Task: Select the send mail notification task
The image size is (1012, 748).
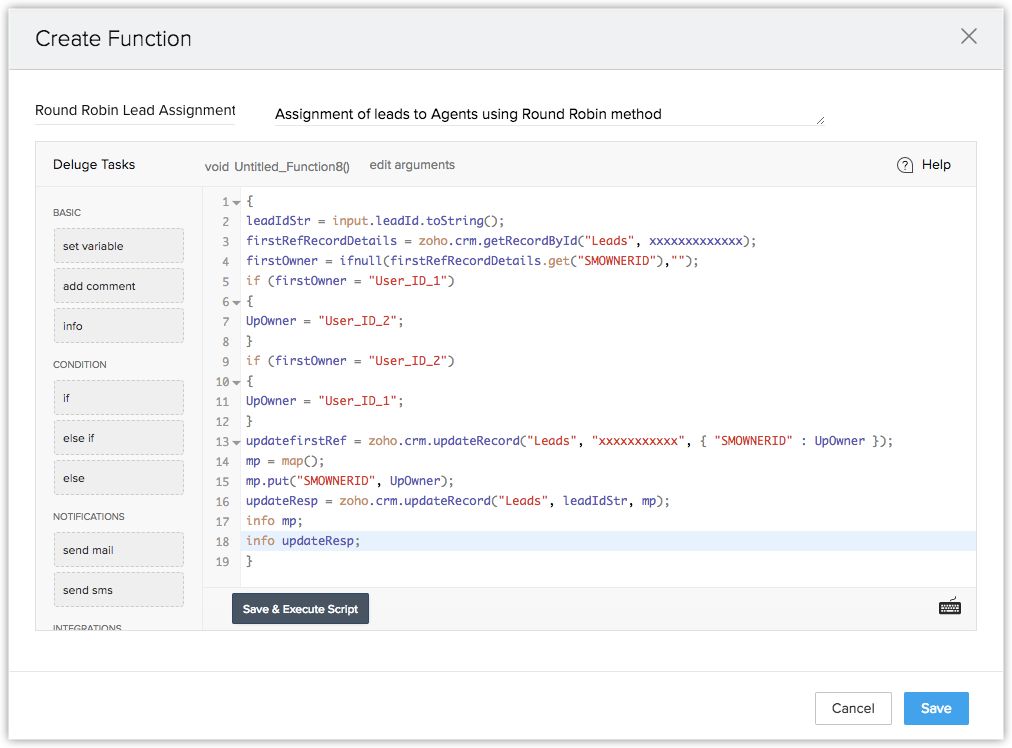Action: pos(118,550)
